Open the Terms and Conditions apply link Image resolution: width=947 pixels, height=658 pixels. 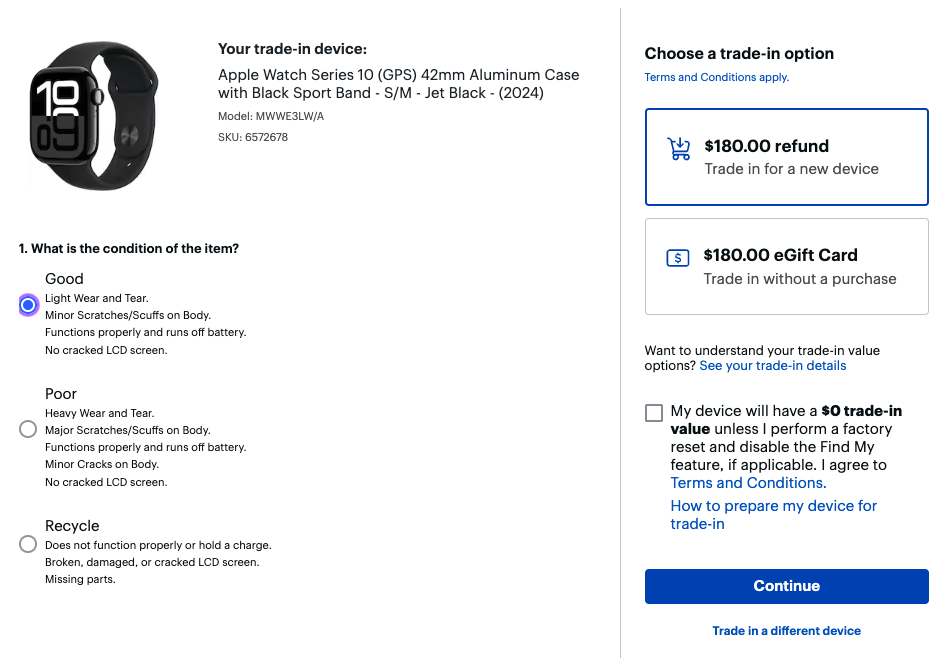(716, 77)
